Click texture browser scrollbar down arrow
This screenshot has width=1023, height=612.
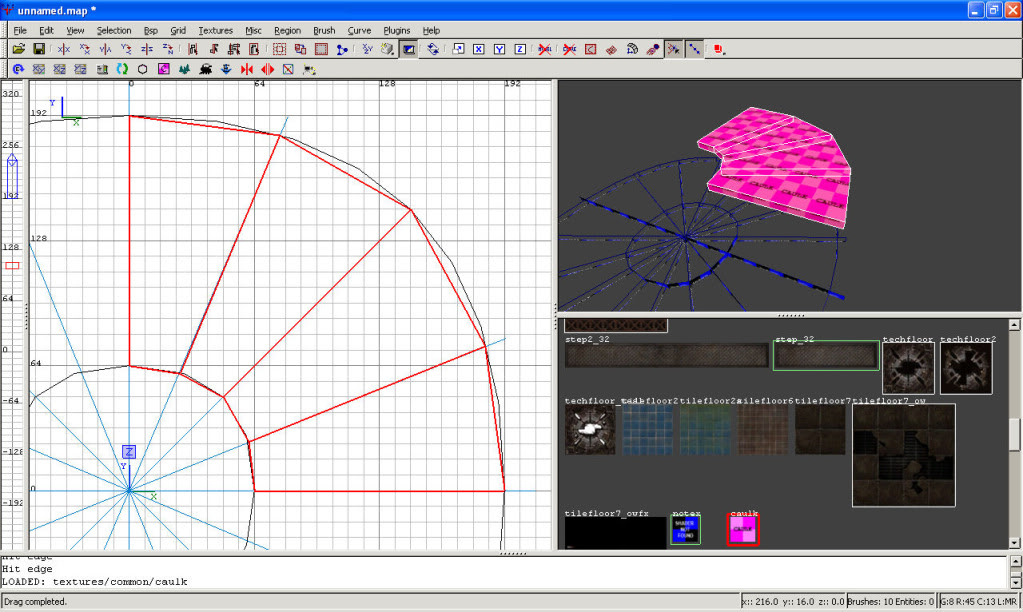[1014, 542]
